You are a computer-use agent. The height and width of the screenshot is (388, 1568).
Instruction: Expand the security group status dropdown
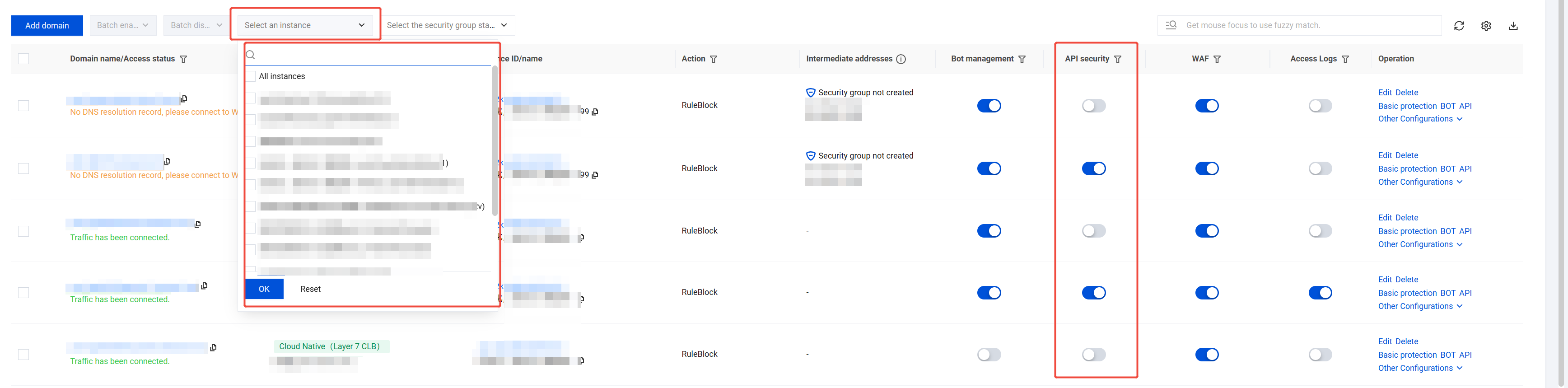tap(447, 25)
